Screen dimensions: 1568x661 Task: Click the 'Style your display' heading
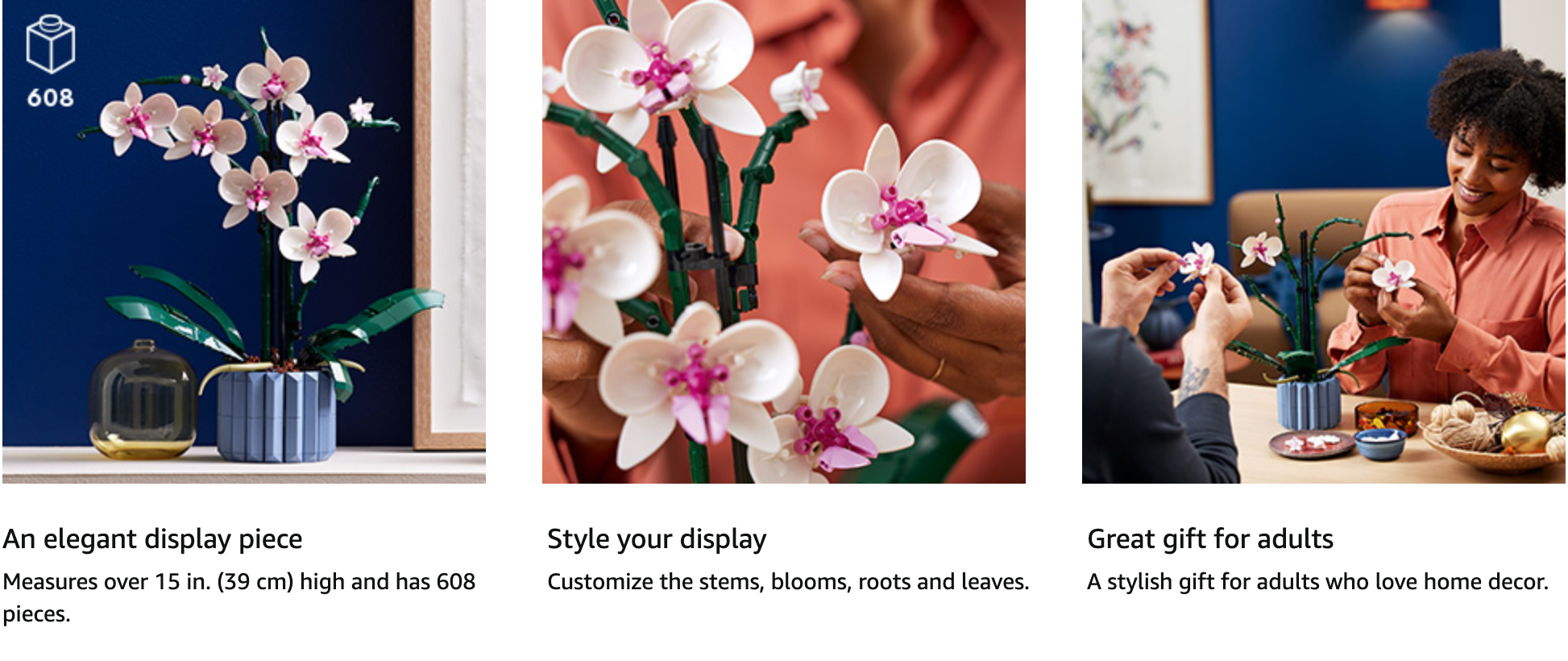click(x=657, y=538)
